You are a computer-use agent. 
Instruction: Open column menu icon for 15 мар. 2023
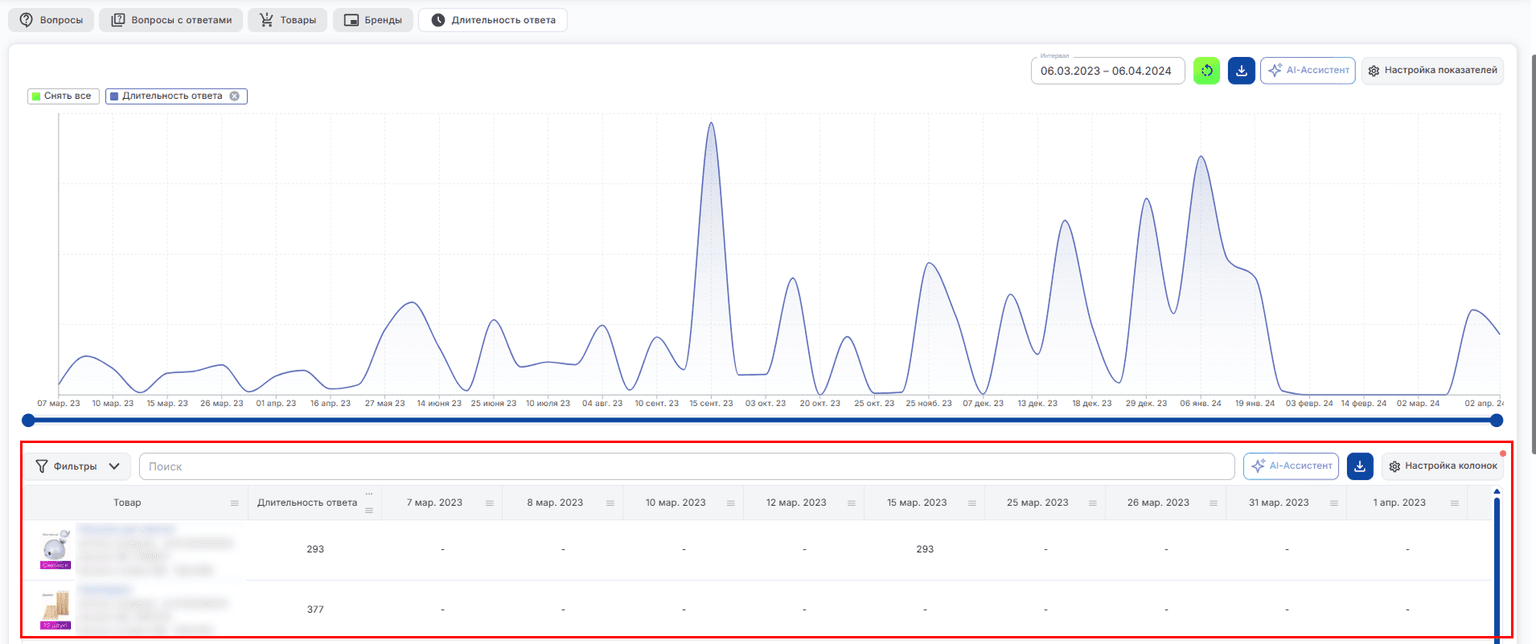[973, 503]
